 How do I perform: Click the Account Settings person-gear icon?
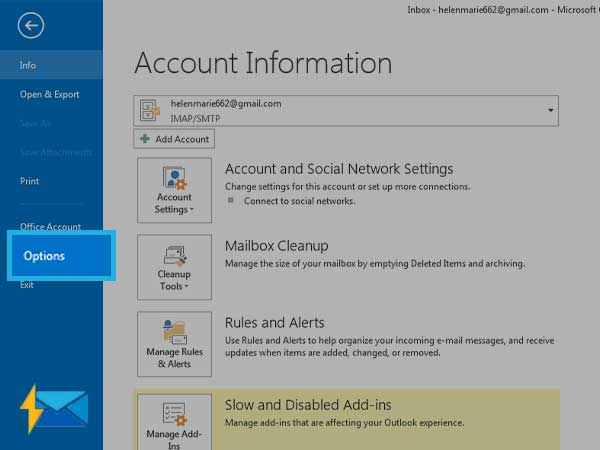(x=174, y=178)
